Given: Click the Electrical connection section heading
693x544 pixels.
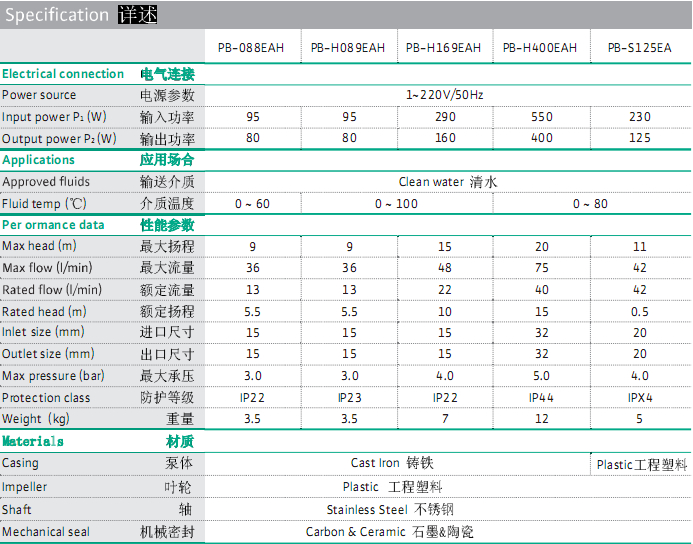Looking at the screenshot, I should point(63,74).
